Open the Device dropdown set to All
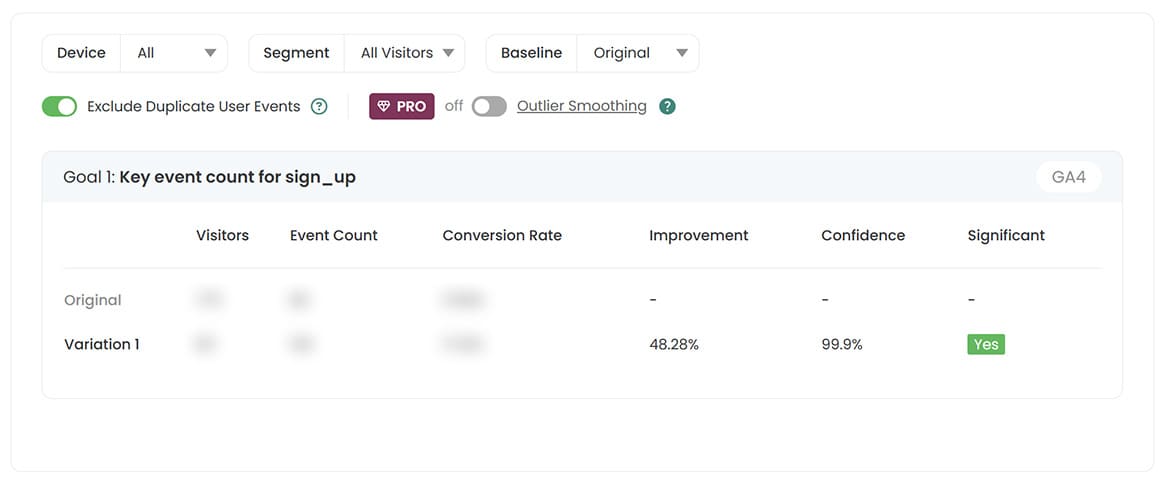This screenshot has width=1170, height=486. coord(174,53)
